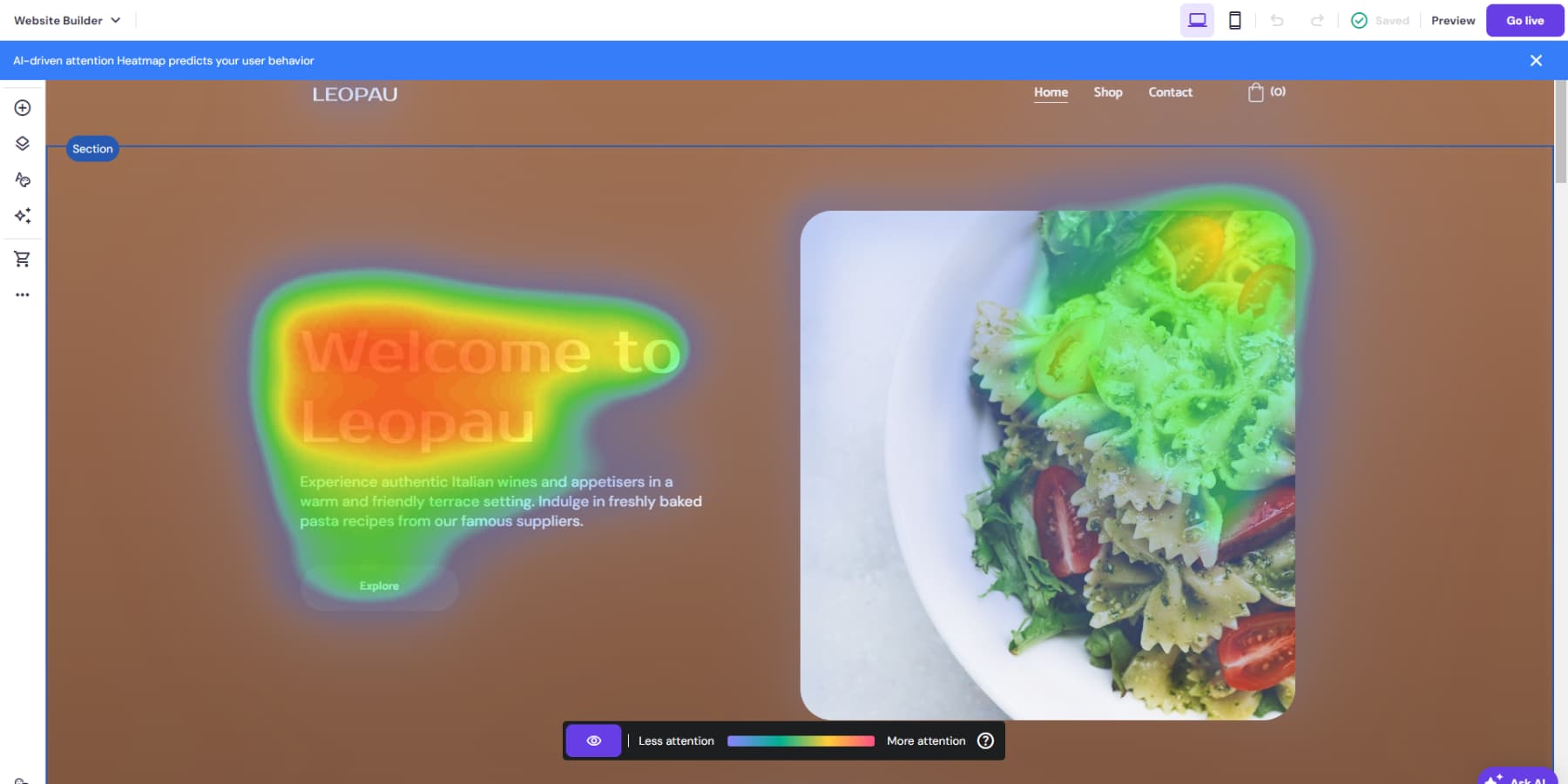Open the AI tools sparkles icon
The height and width of the screenshot is (784, 1568).
[22, 216]
